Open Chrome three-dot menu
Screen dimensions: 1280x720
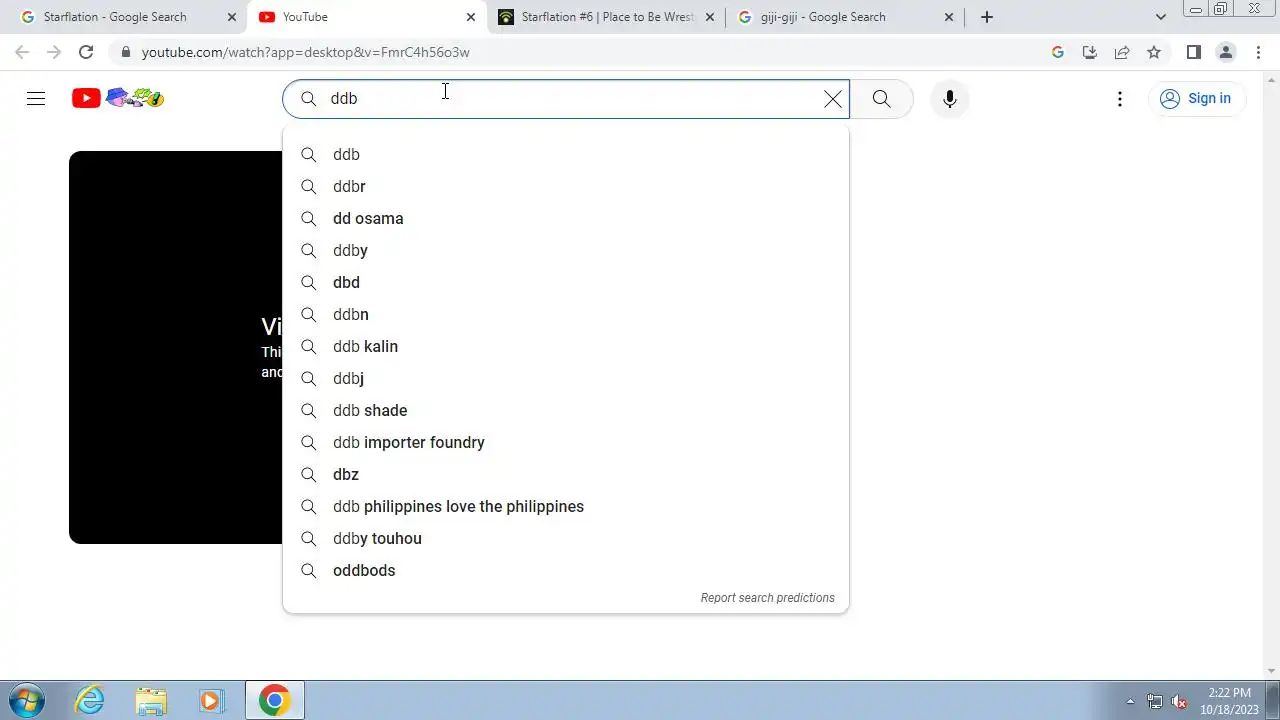point(1258,52)
